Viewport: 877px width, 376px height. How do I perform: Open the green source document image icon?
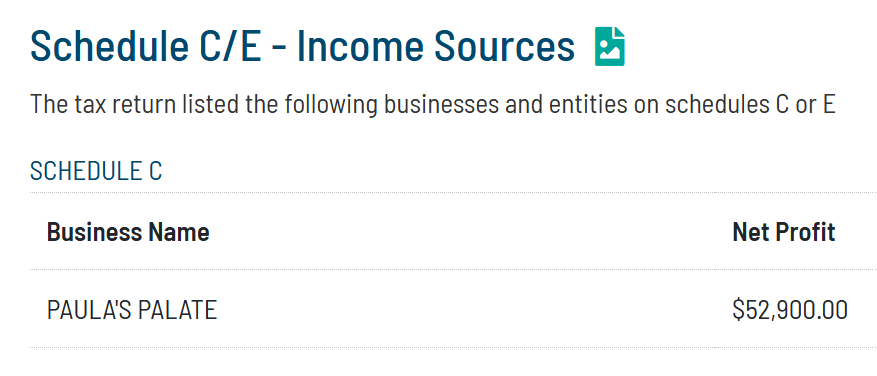(x=610, y=46)
